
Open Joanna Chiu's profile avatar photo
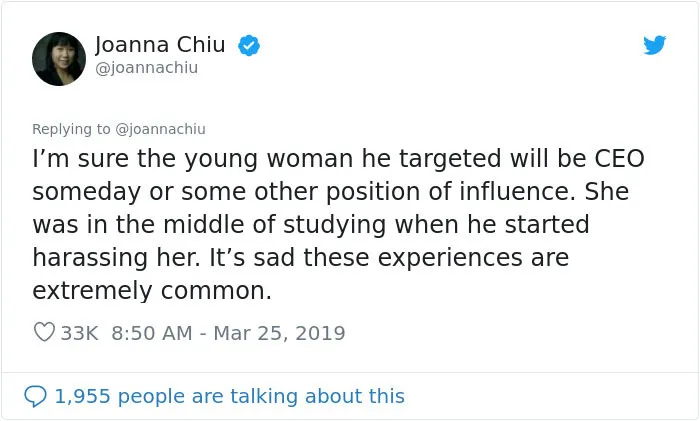pos(59,58)
